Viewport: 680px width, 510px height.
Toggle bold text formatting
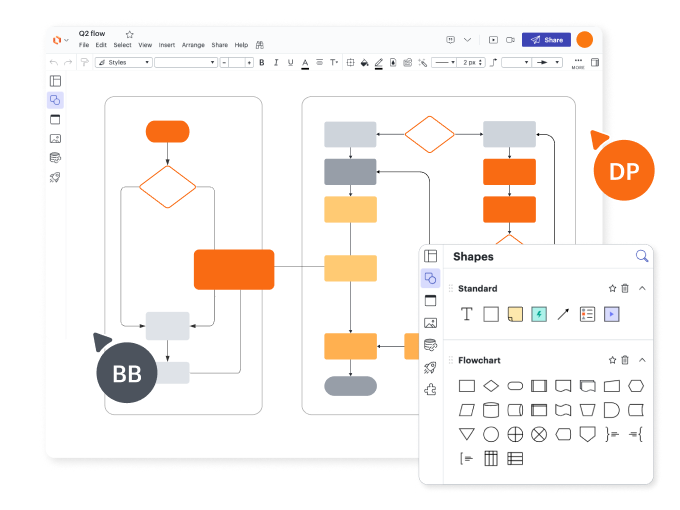coord(262,62)
